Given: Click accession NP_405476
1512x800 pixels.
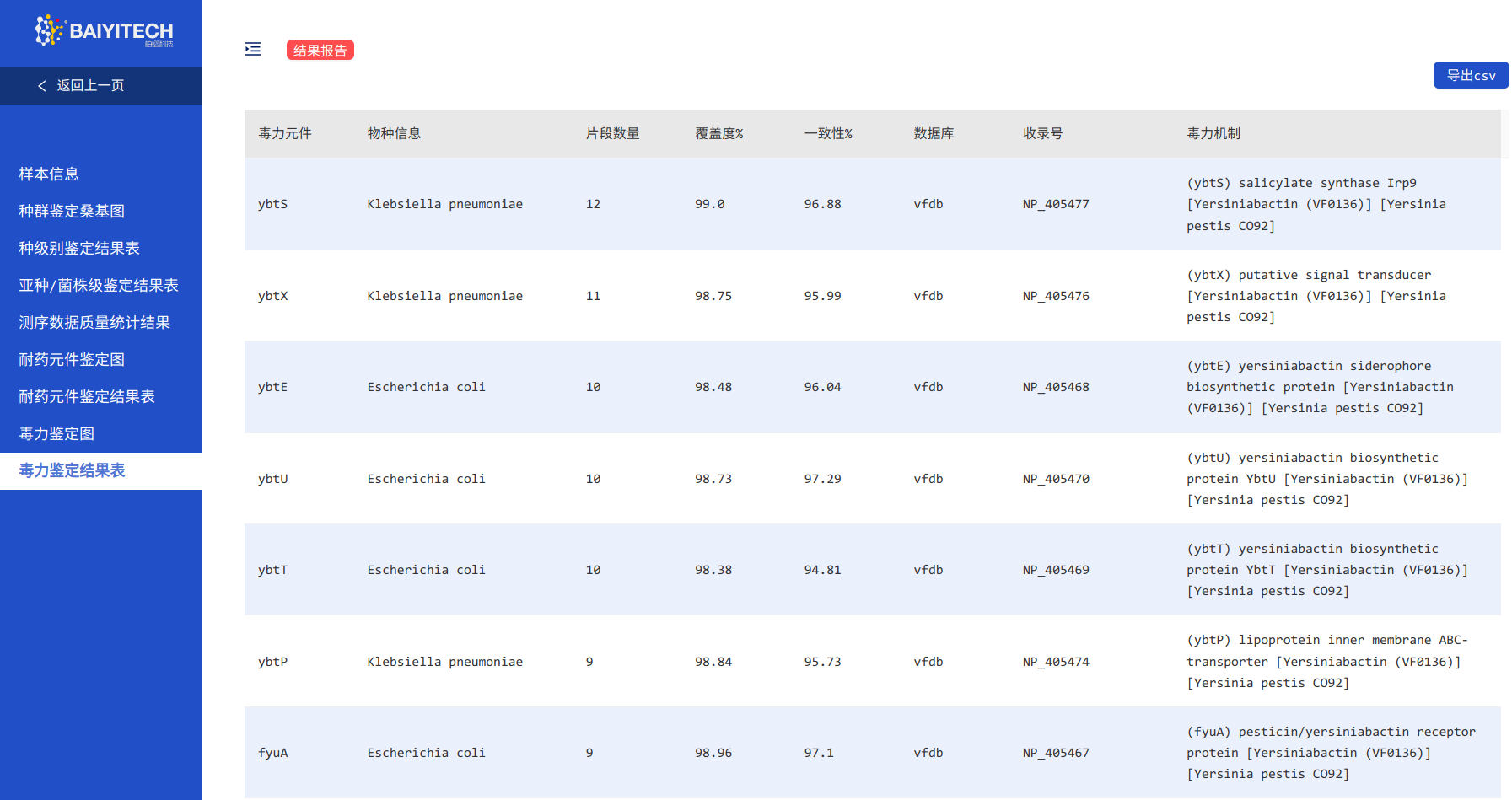Looking at the screenshot, I should click(1056, 296).
